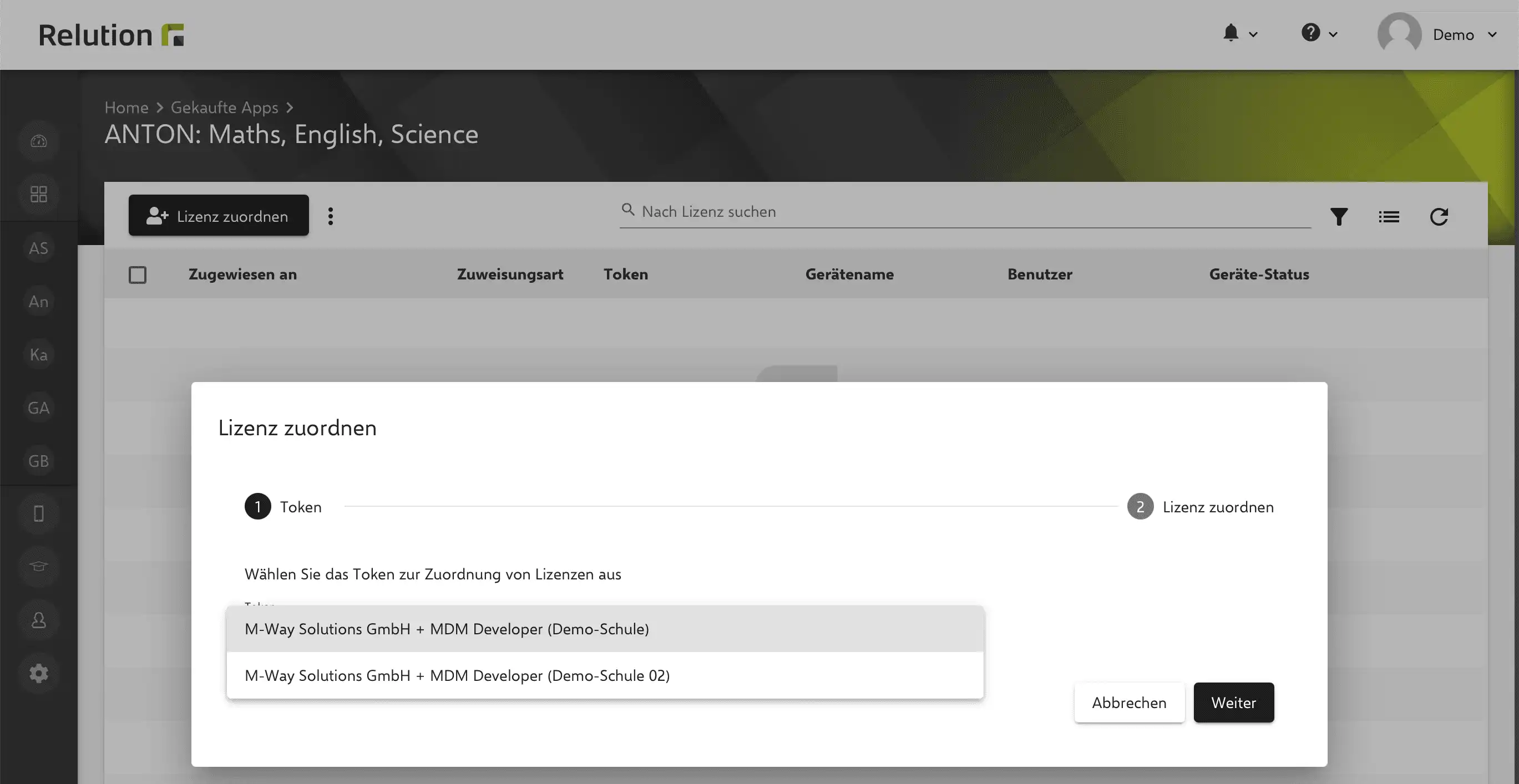The height and width of the screenshot is (784, 1519).
Task: Open the devices phone icon in sidebar
Action: click(39, 513)
